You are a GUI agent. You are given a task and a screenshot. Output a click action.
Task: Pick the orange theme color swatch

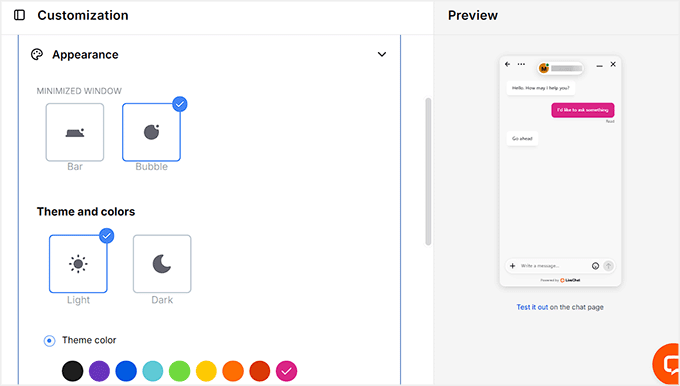233,371
